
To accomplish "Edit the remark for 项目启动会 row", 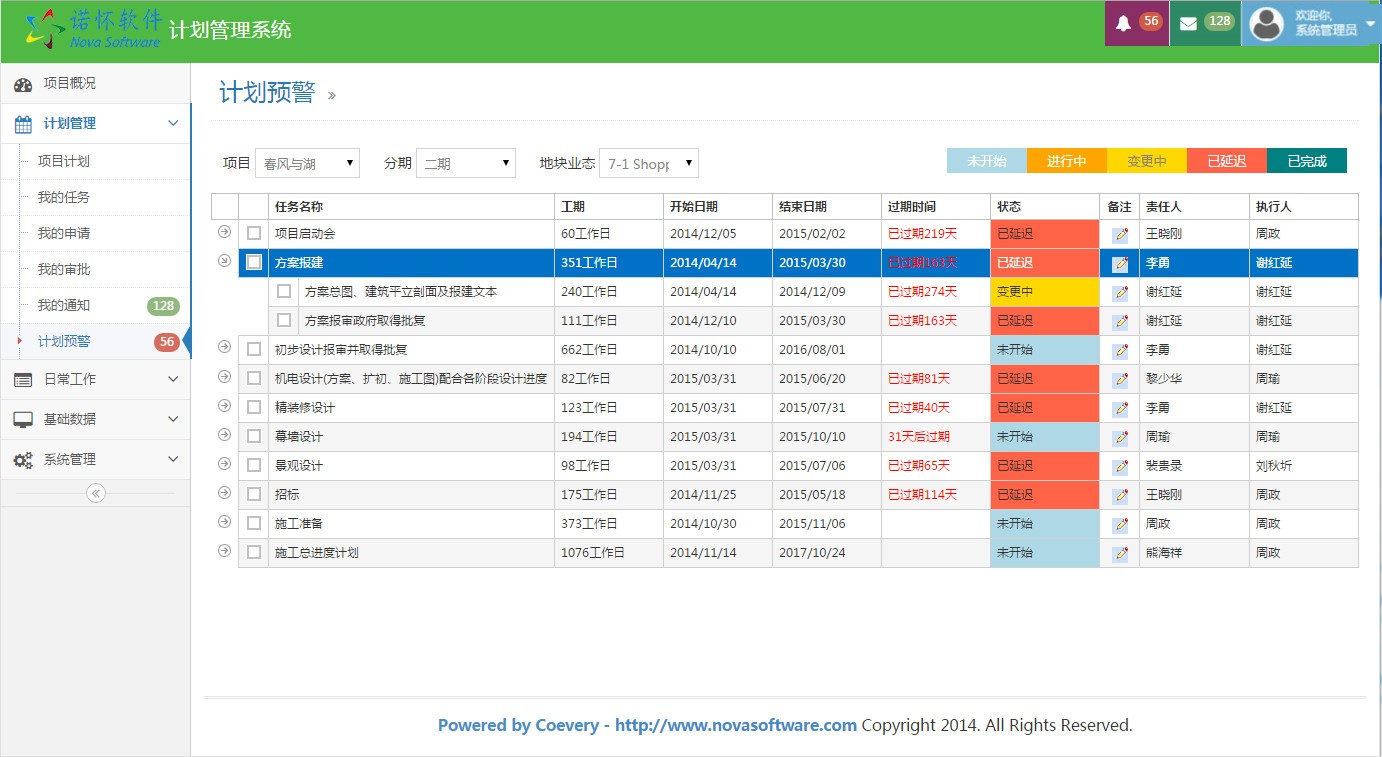I will pyautogui.click(x=1120, y=234).
